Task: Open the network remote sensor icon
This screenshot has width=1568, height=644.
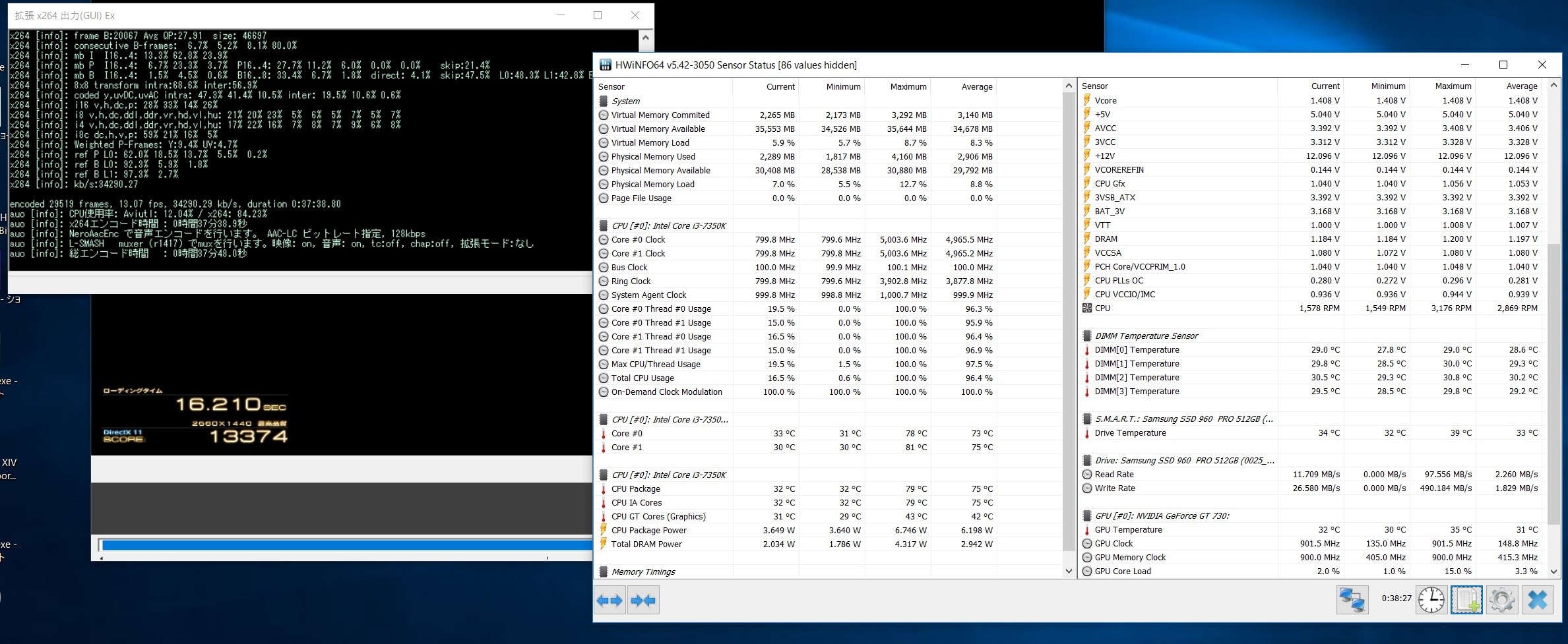Action: [1352, 600]
